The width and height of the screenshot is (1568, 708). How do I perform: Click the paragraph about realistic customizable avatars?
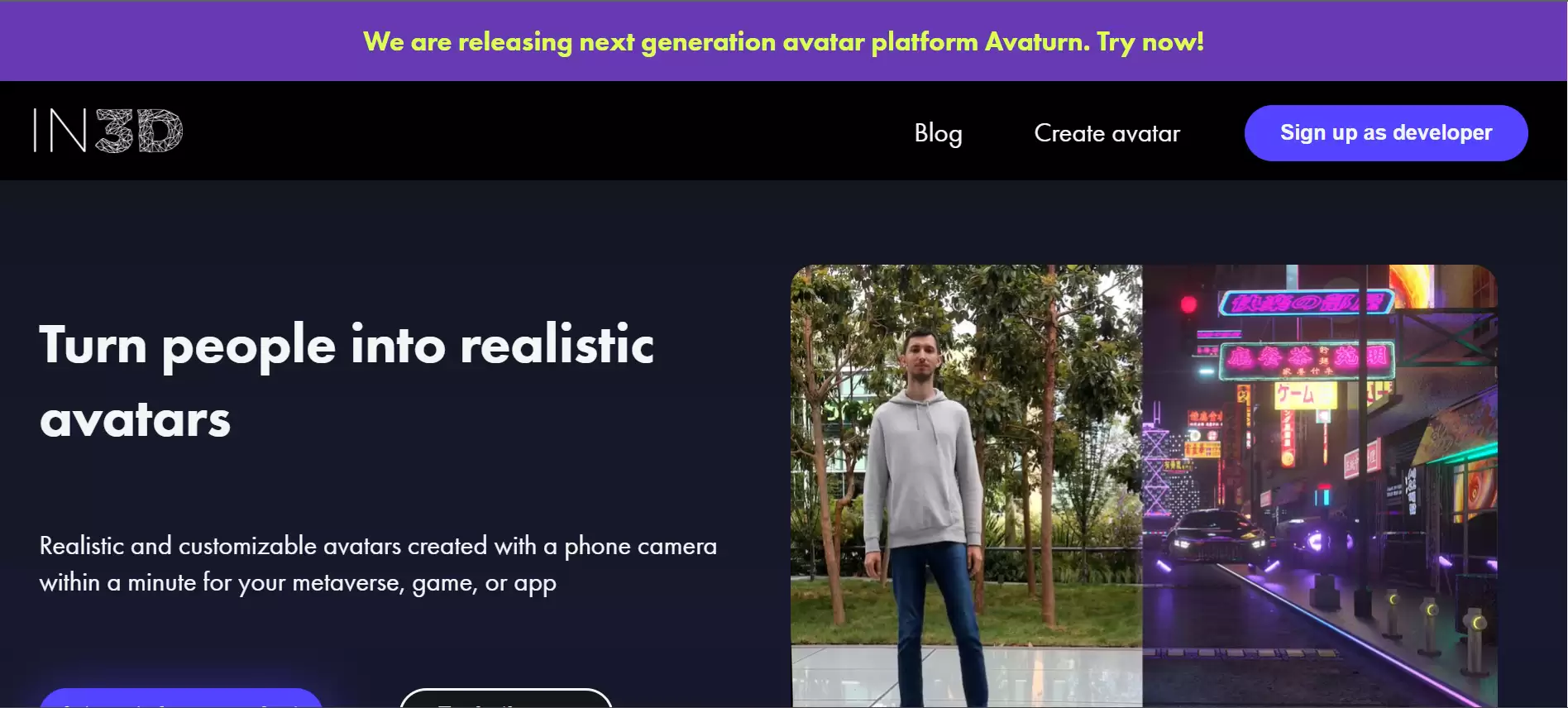pyautogui.click(x=378, y=564)
